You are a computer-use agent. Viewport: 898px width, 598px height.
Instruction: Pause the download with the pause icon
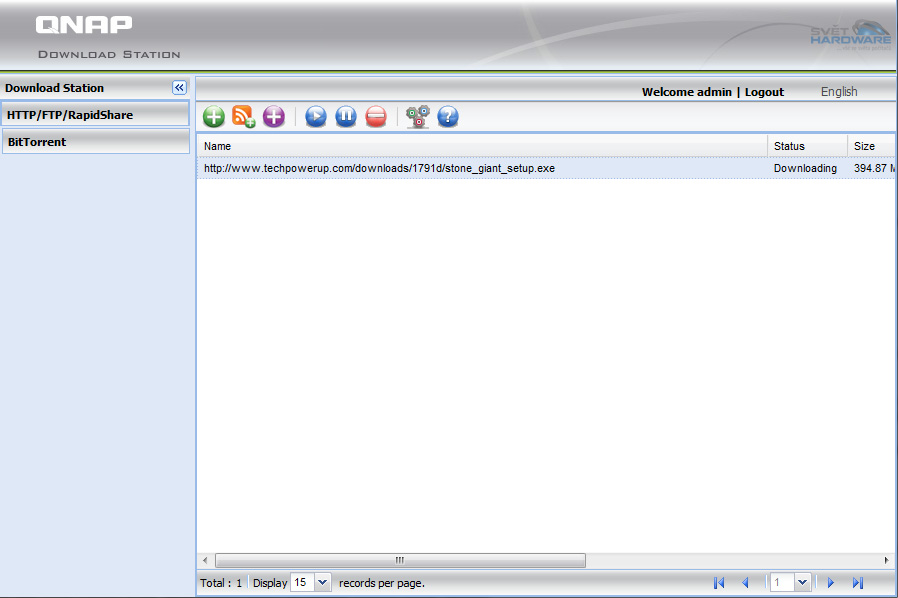[346, 117]
